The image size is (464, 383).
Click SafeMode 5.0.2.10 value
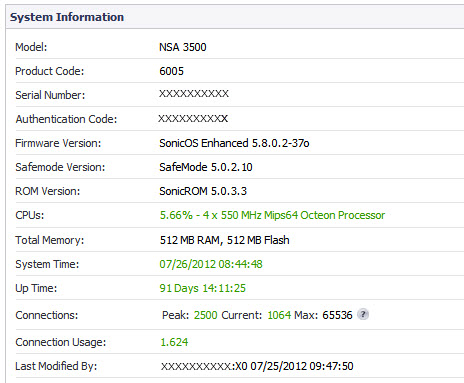point(206,167)
